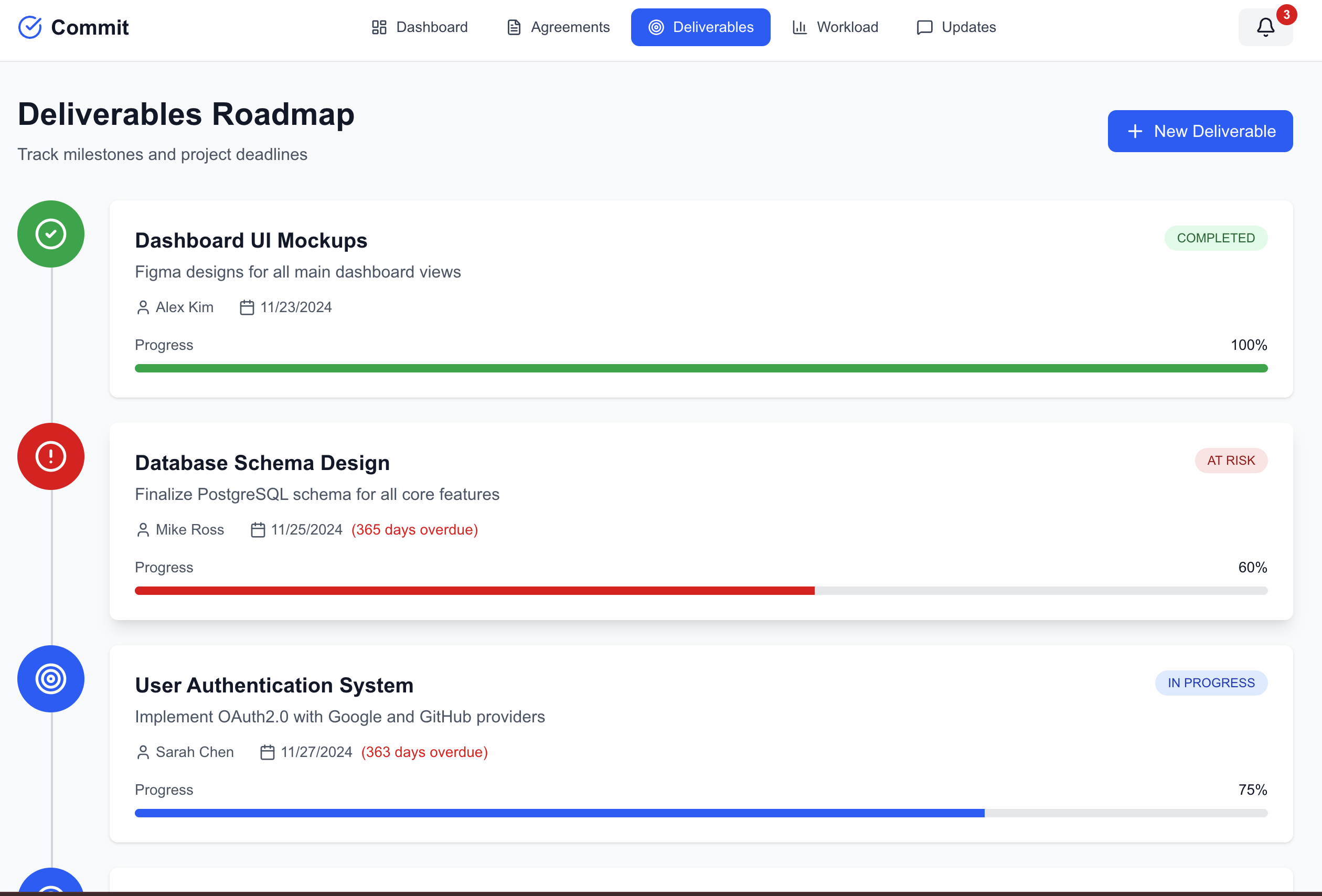Click person icon next to Mike Ross

[143, 530]
